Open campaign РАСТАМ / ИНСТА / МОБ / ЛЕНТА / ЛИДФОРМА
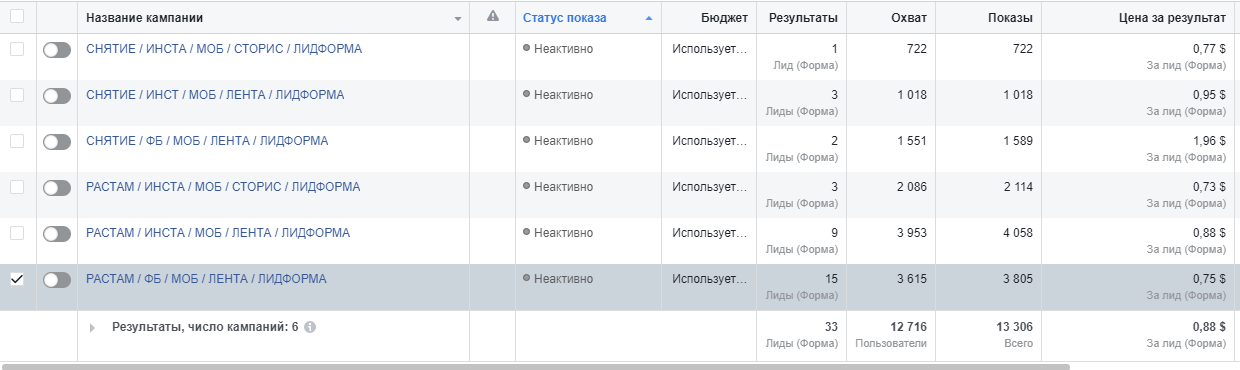Screen dimensions: 1240x370 click(218, 233)
